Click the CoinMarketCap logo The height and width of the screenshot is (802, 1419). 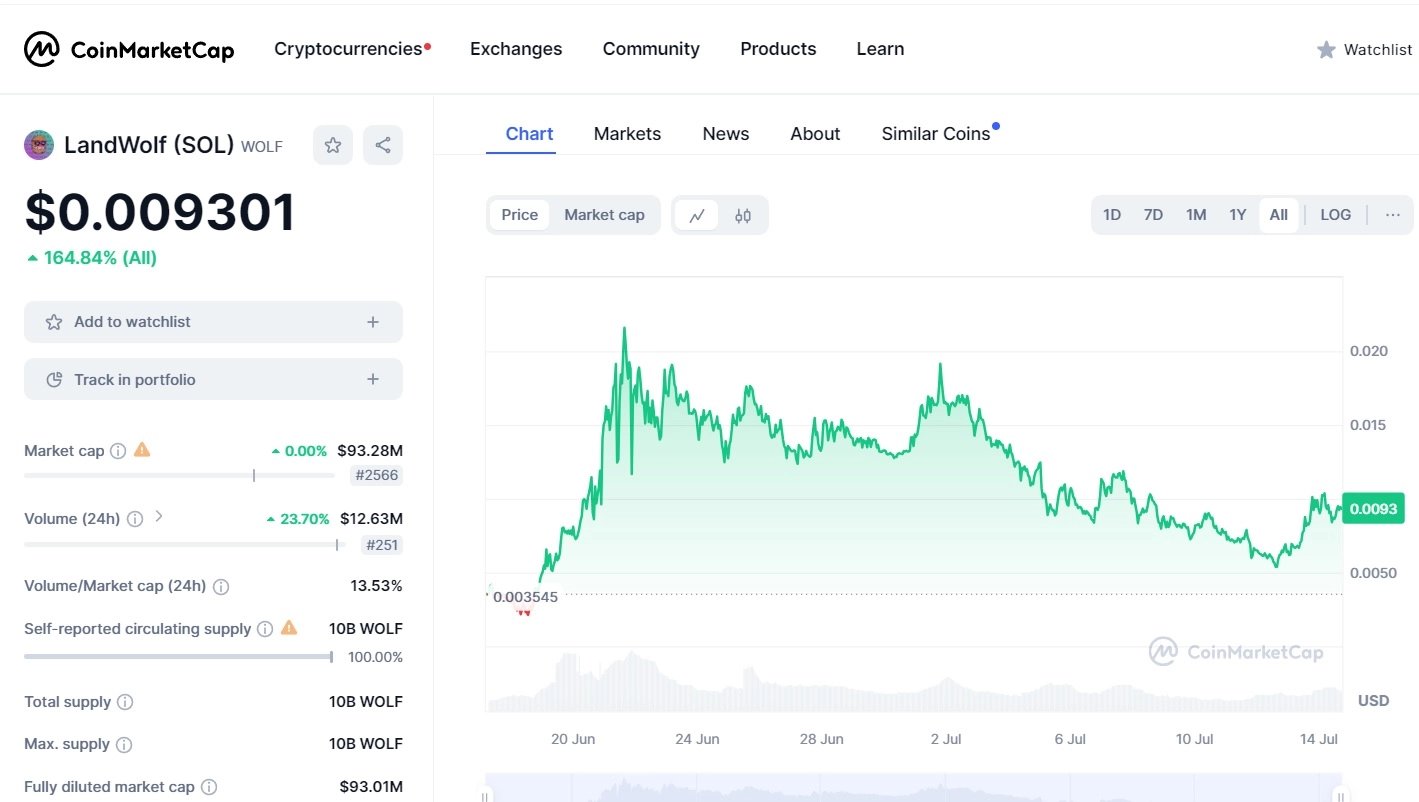129,49
